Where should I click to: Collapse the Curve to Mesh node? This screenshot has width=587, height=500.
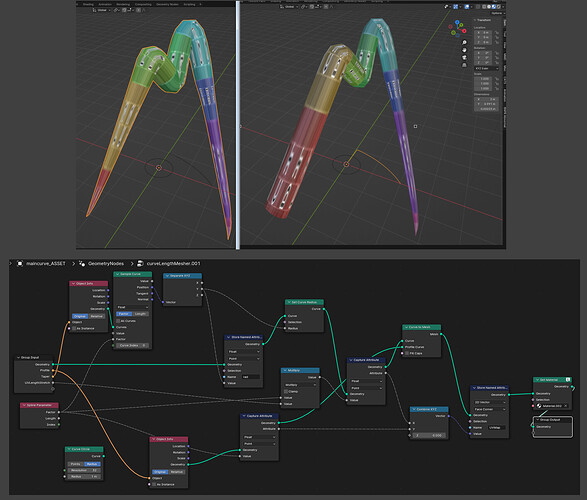406,327
